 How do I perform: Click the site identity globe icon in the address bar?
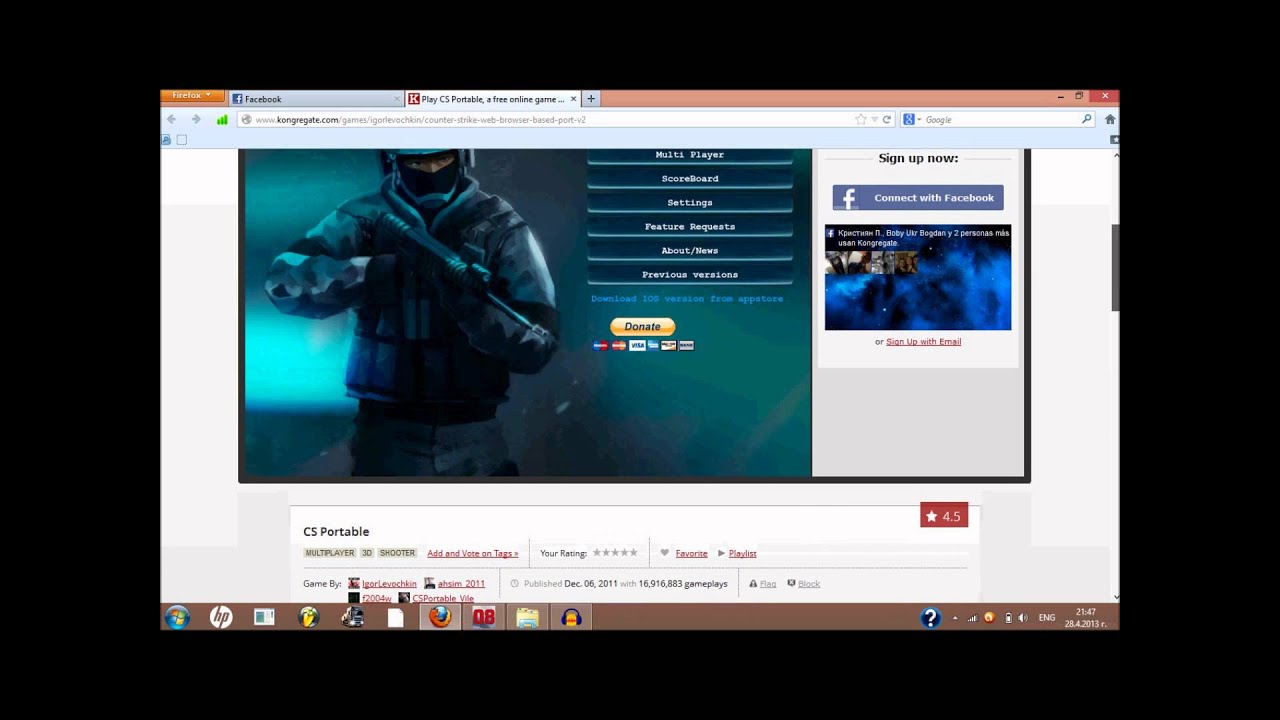245,119
